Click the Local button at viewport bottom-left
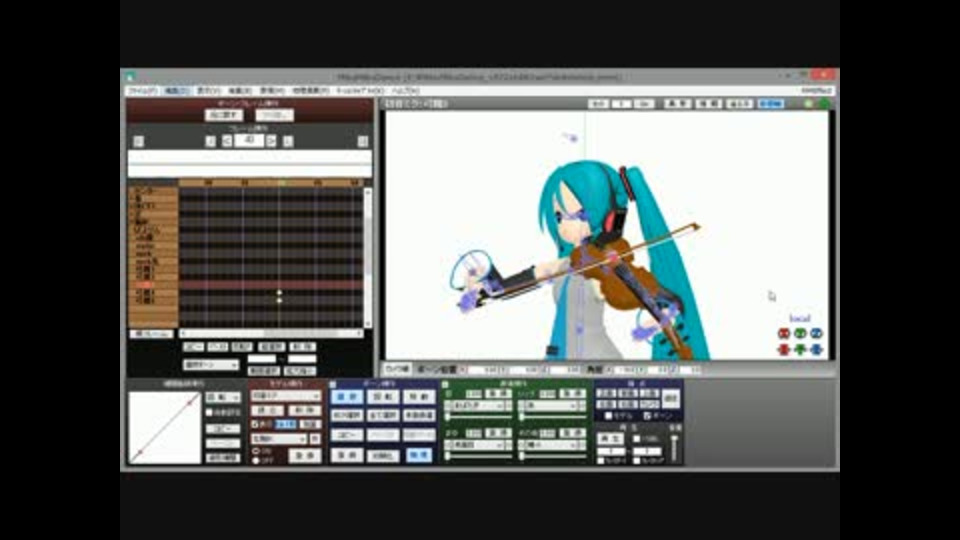This screenshot has width=960, height=540. click(396, 370)
